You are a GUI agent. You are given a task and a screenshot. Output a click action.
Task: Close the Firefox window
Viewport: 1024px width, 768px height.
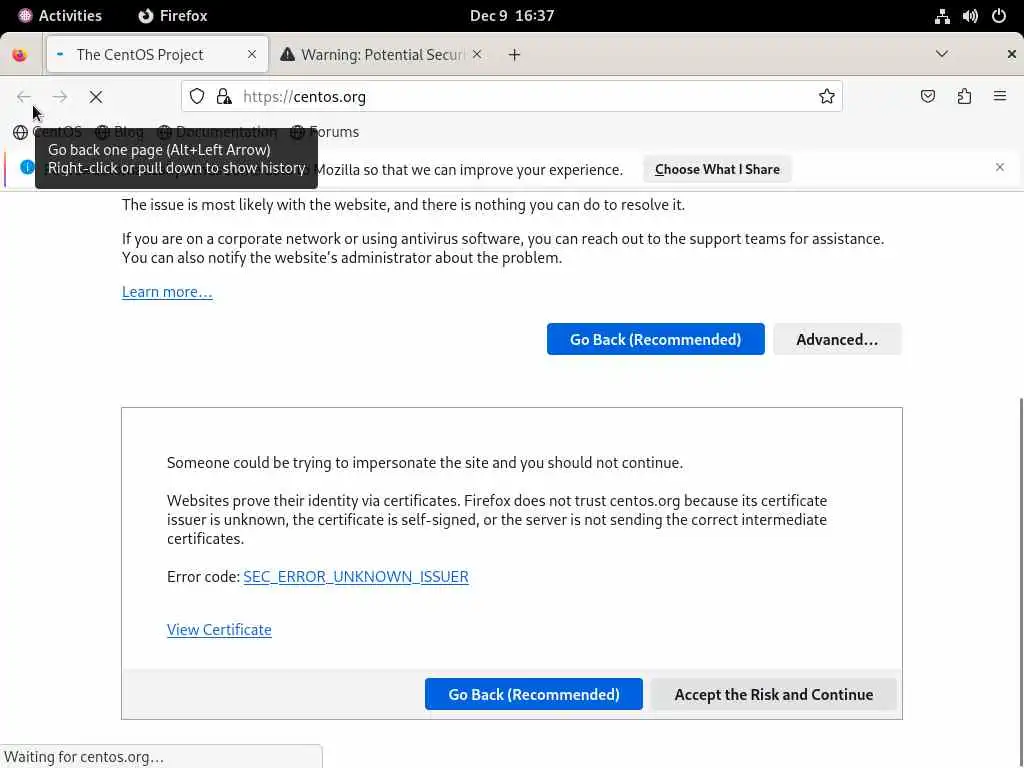point(1012,54)
